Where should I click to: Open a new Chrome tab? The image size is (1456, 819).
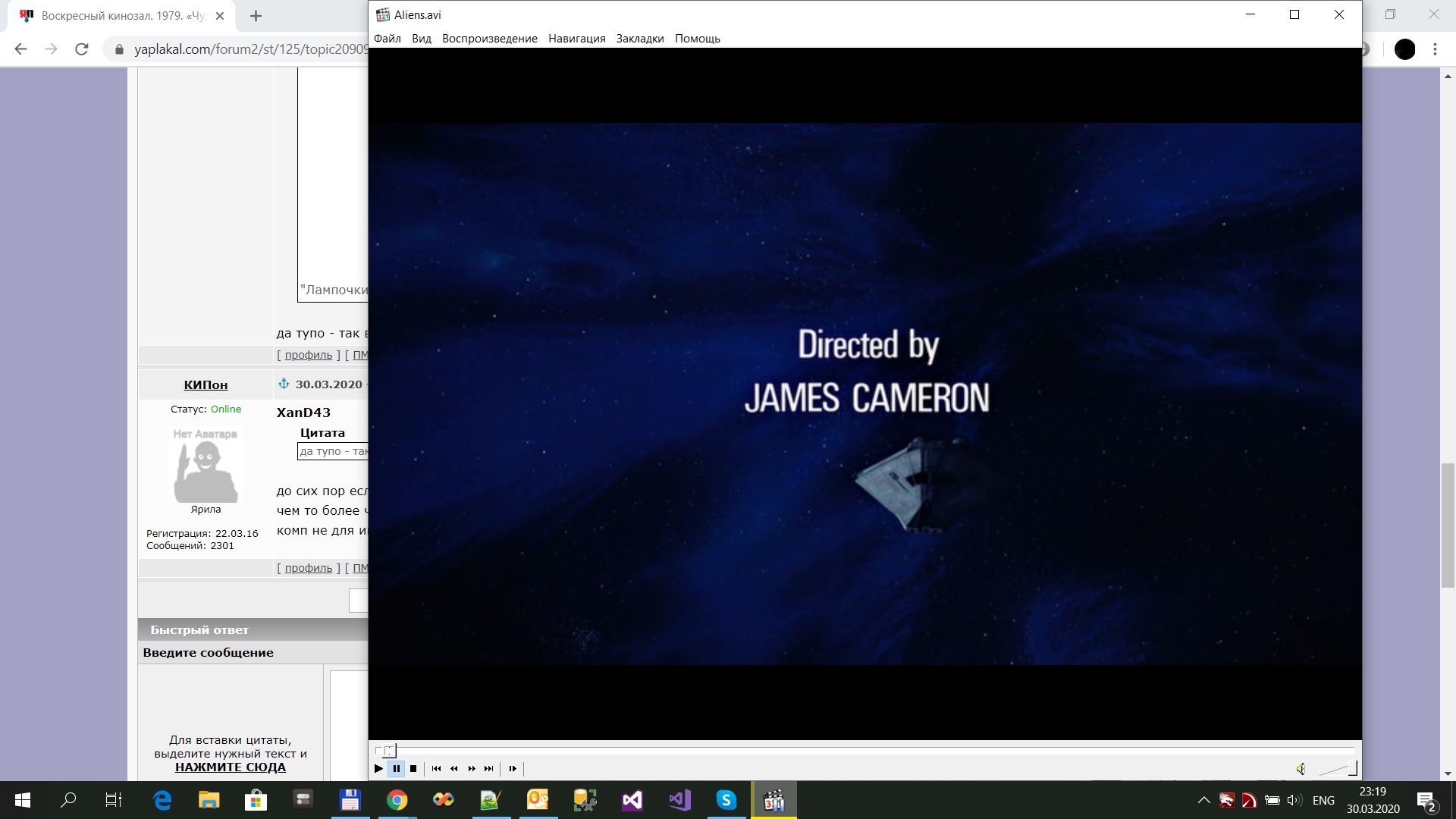pyautogui.click(x=256, y=16)
